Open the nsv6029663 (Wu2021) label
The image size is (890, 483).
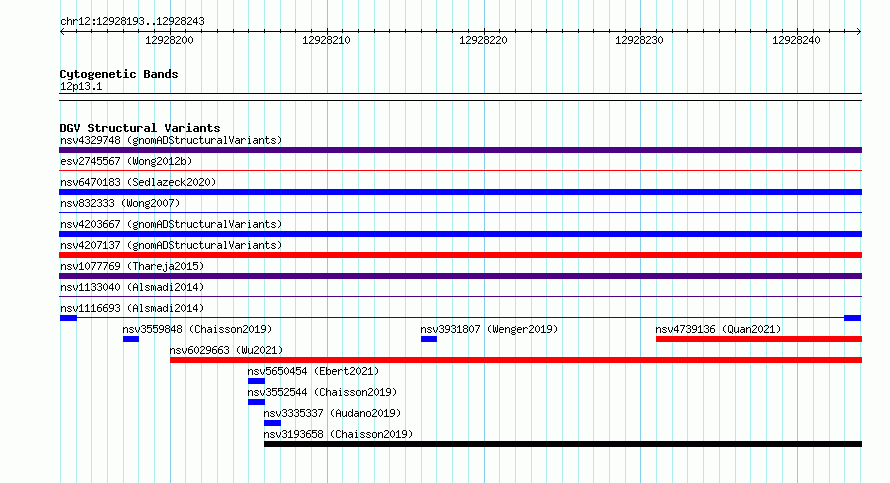point(226,350)
